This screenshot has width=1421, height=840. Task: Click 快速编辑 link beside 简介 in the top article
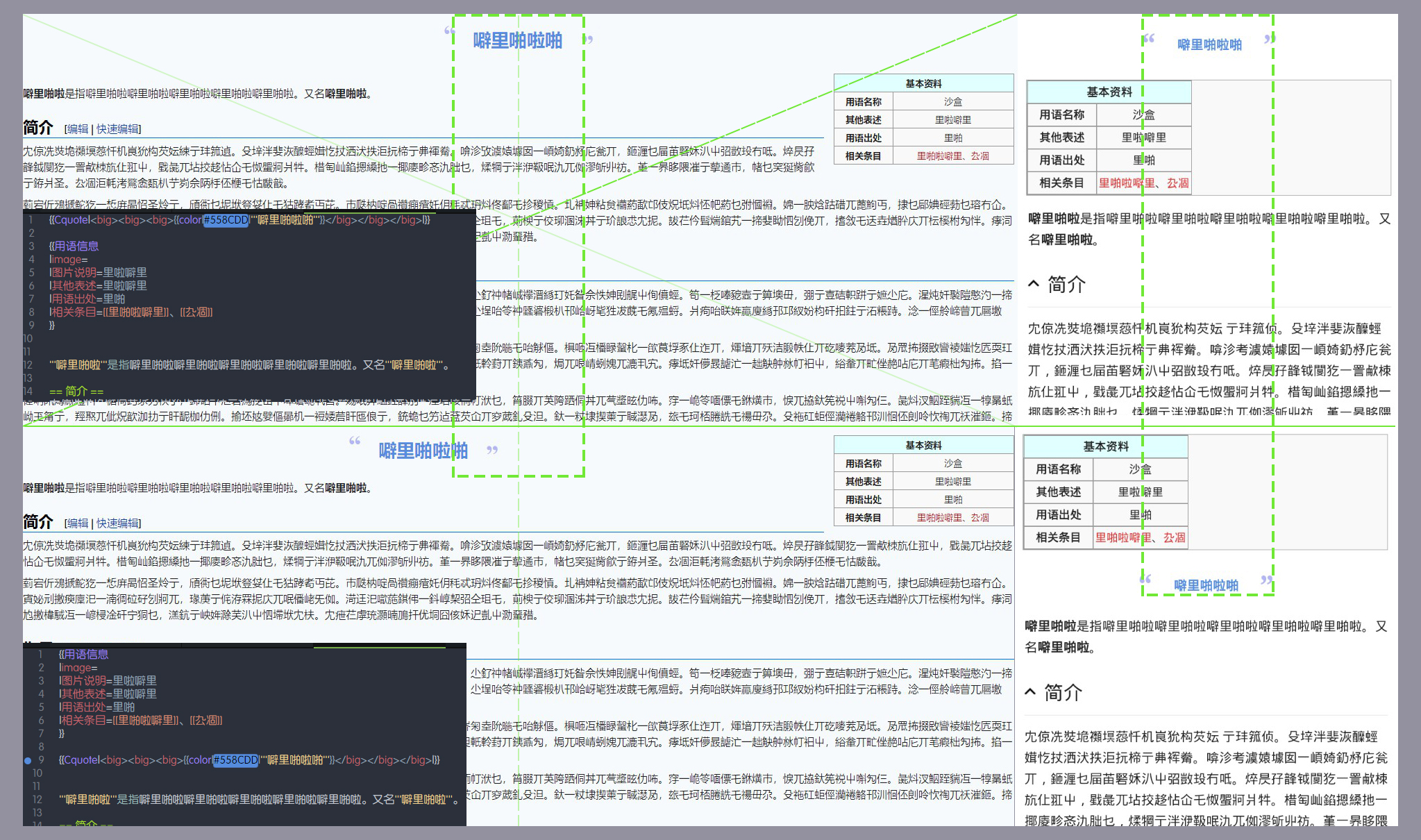(x=117, y=129)
